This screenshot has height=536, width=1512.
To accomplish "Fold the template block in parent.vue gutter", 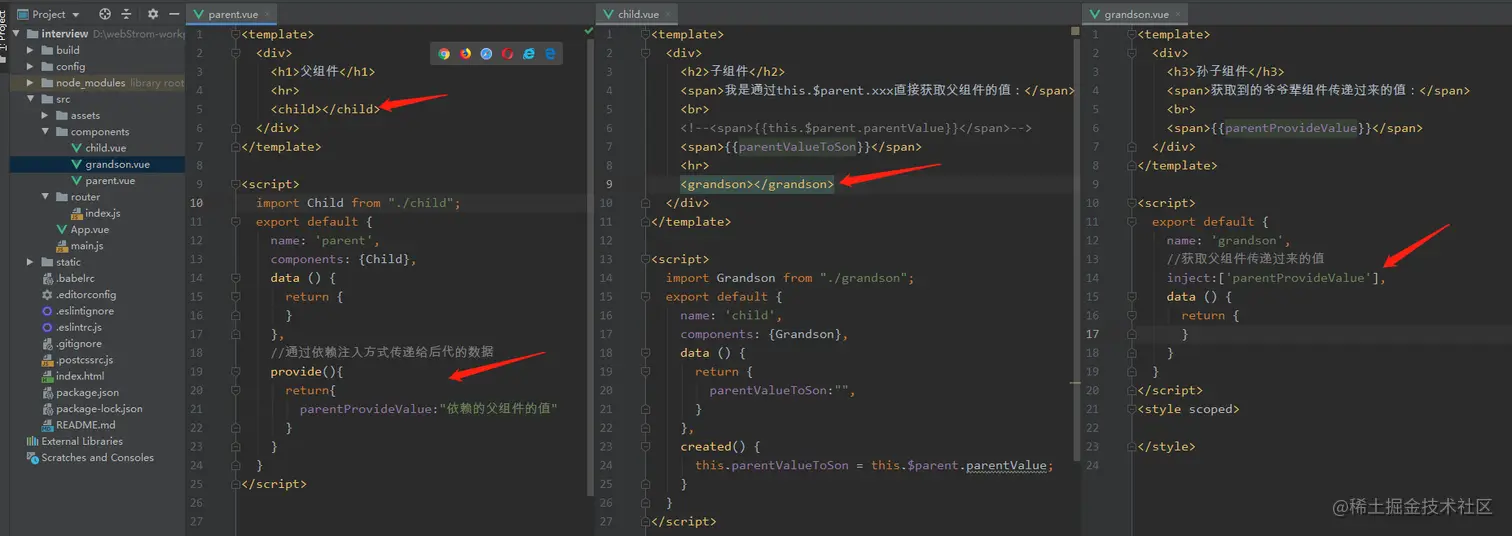I will pos(238,34).
